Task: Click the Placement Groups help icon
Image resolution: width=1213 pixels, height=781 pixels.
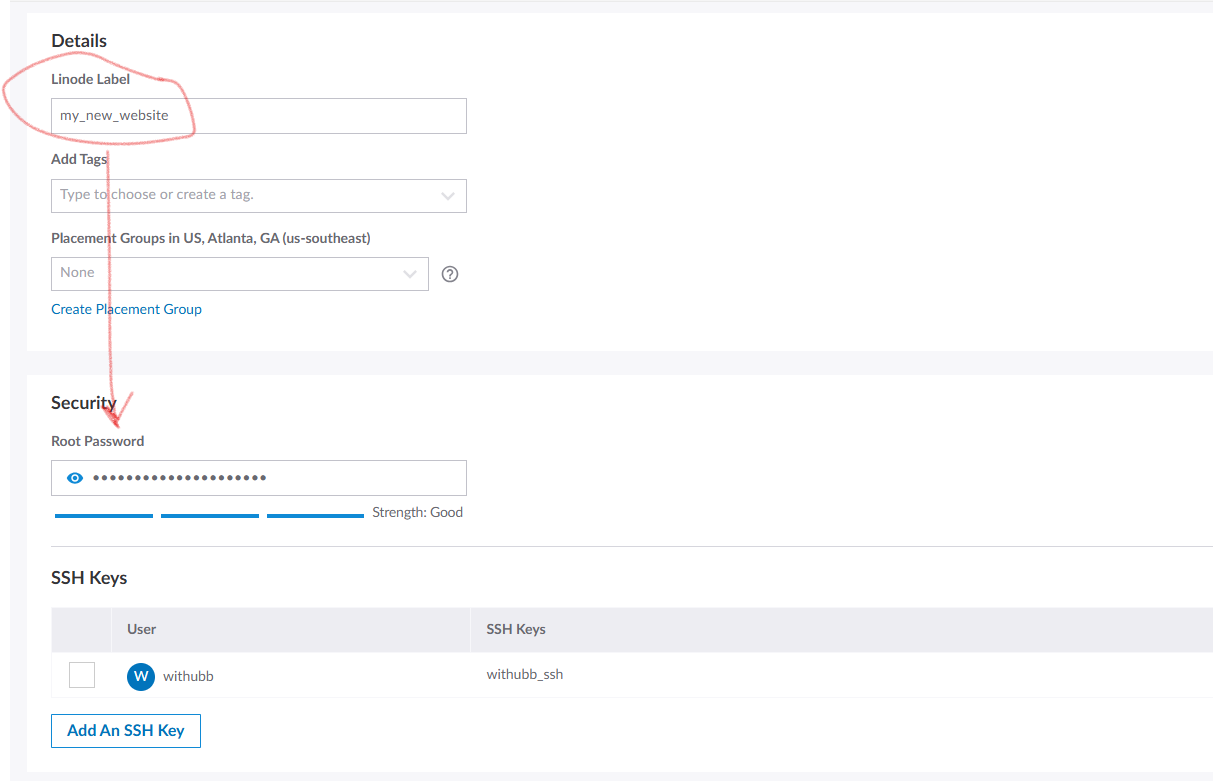Action: click(450, 274)
